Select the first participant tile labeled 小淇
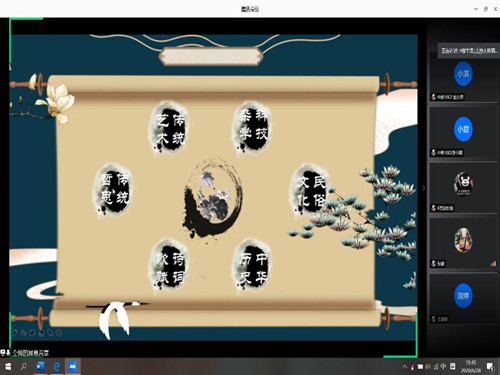This screenshot has width=500, height=375. pos(463,77)
